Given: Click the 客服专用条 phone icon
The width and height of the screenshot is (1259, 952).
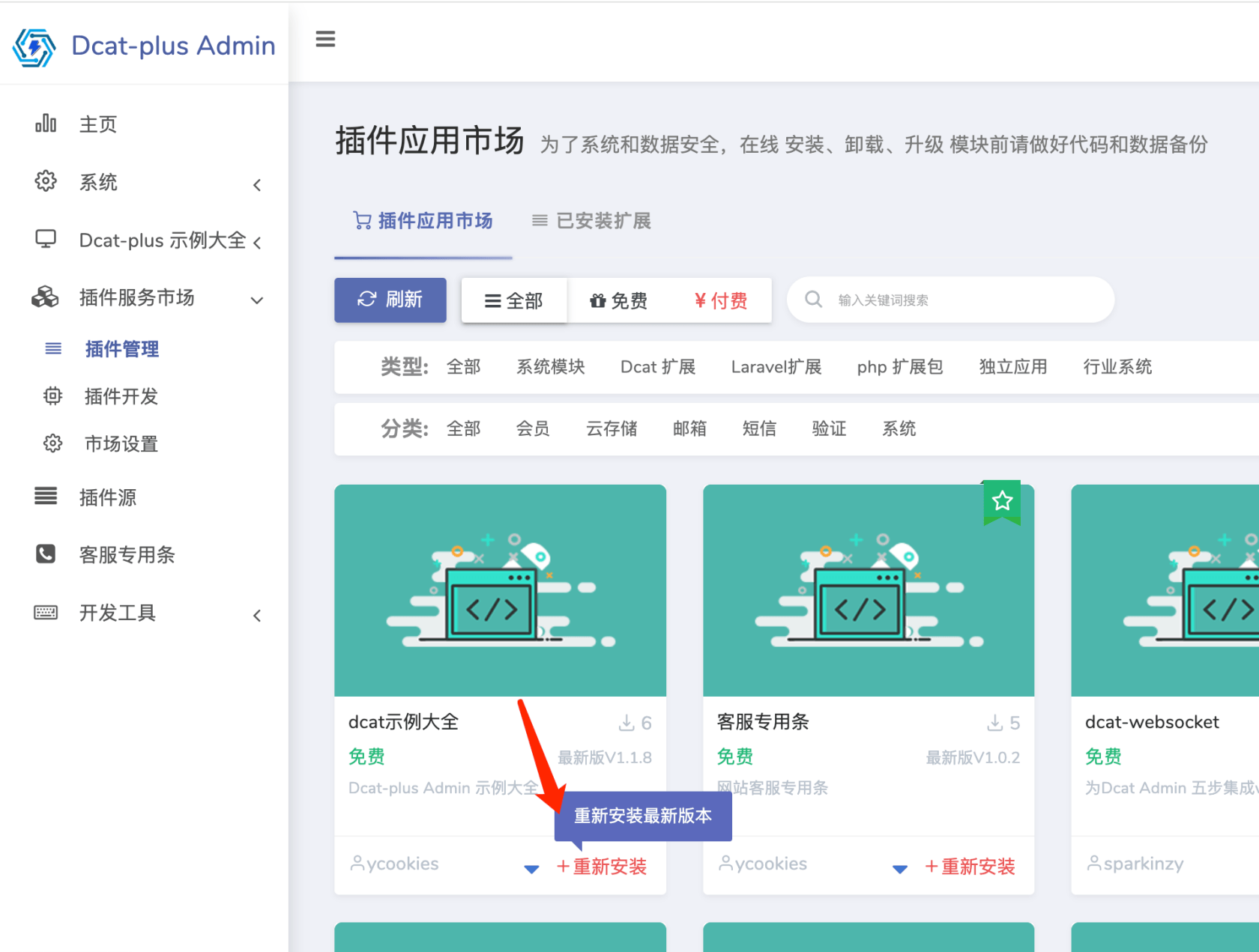Looking at the screenshot, I should (x=46, y=554).
